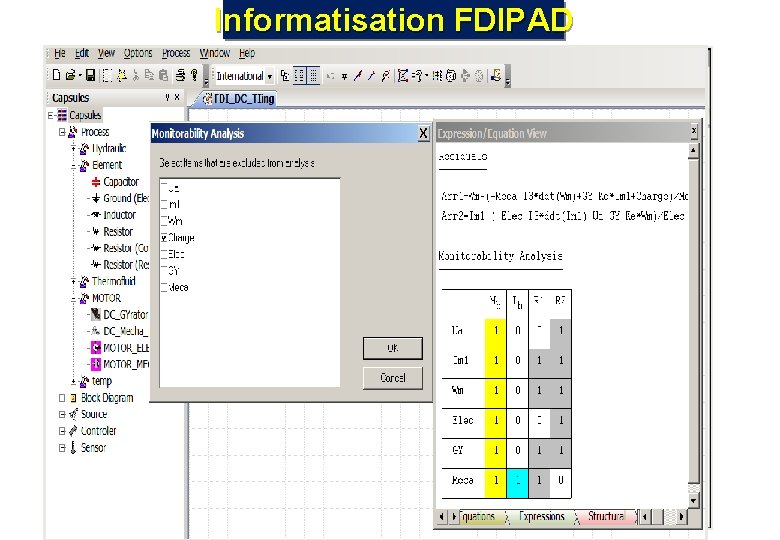Expand the Source tree node

coord(62,414)
